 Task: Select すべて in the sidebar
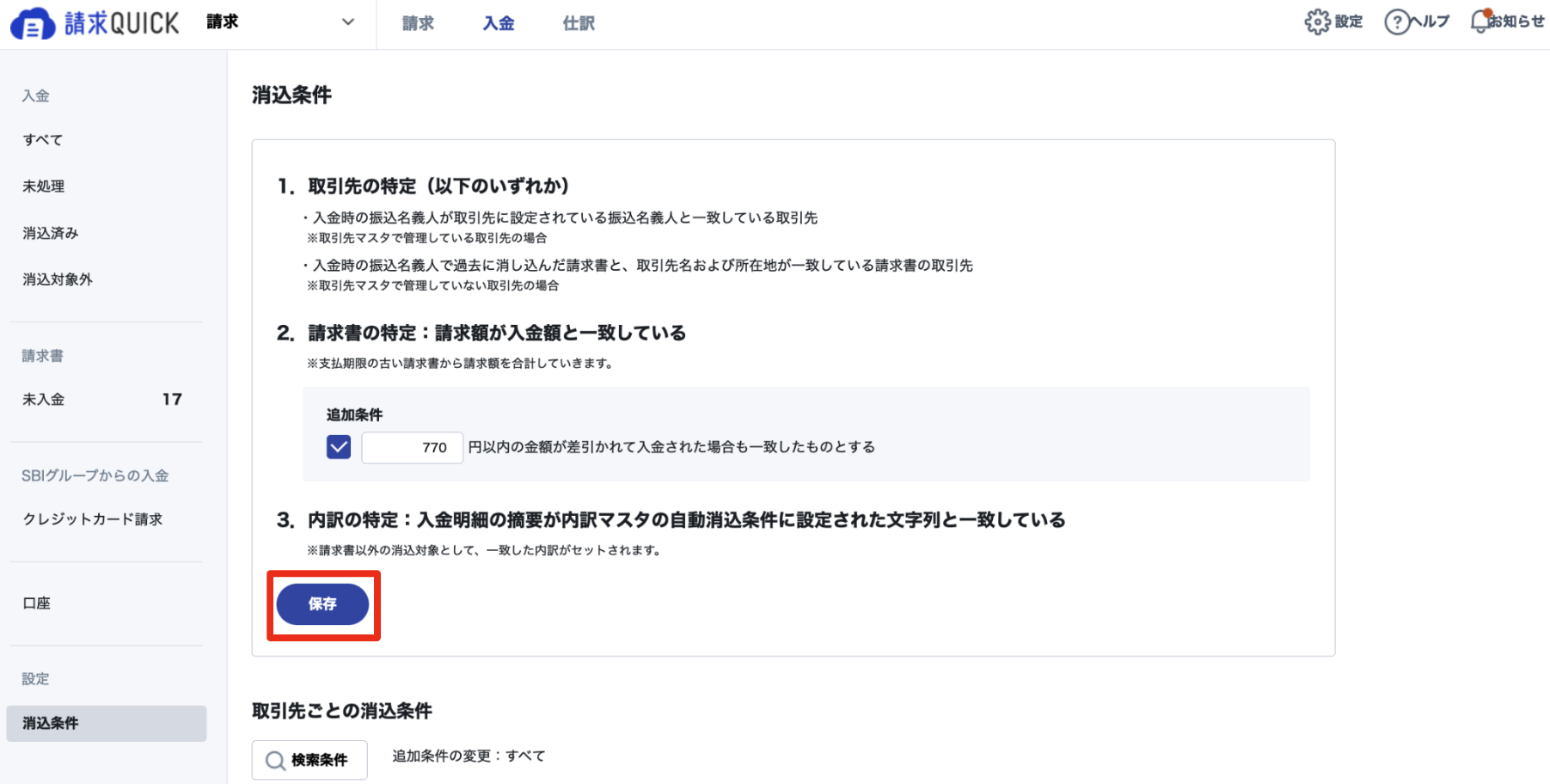pyautogui.click(x=43, y=139)
